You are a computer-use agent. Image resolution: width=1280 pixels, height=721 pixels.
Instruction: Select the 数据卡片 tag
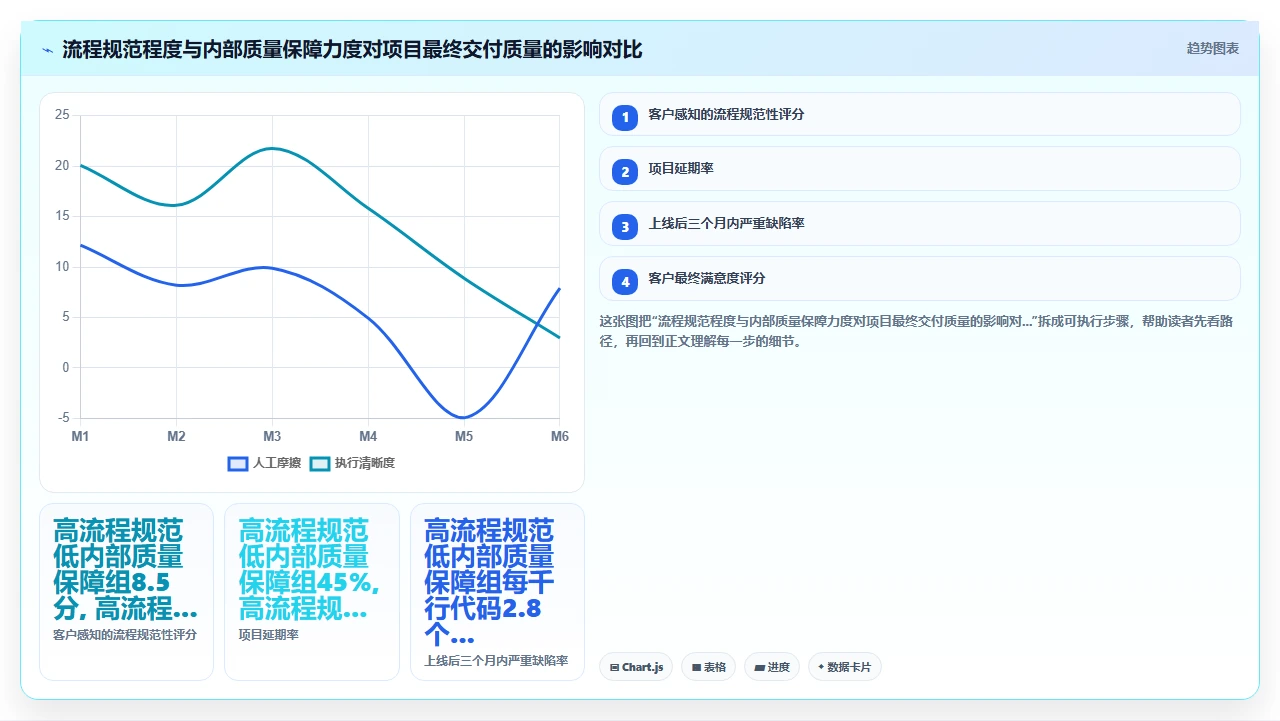(x=845, y=667)
